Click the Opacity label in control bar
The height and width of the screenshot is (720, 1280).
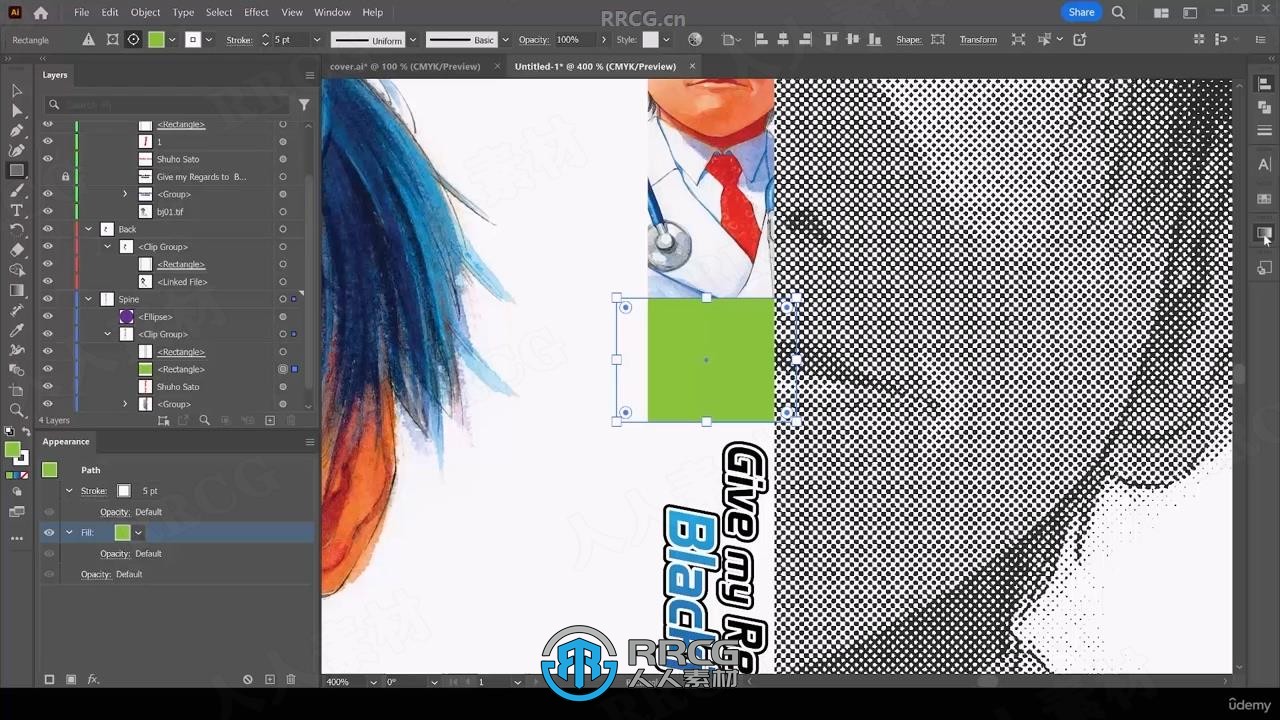[x=533, y=40]
